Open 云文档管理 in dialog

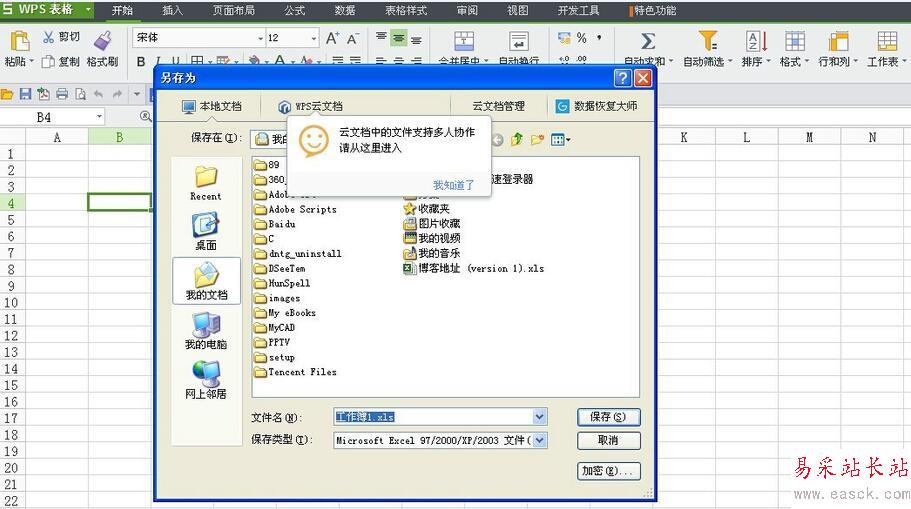[498, 106]
